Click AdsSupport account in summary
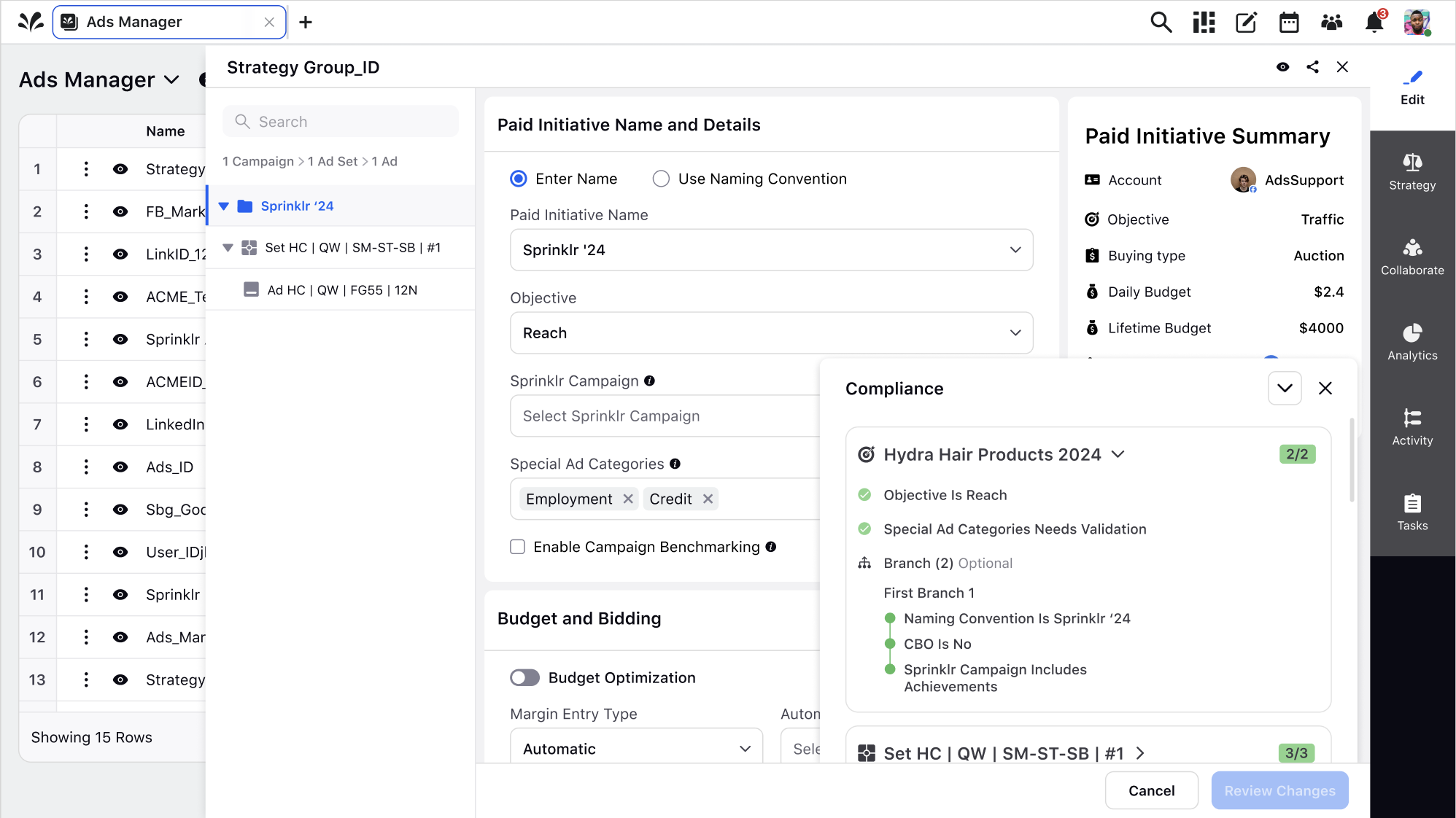The image size is (1456, 818). coord(1287,179)
